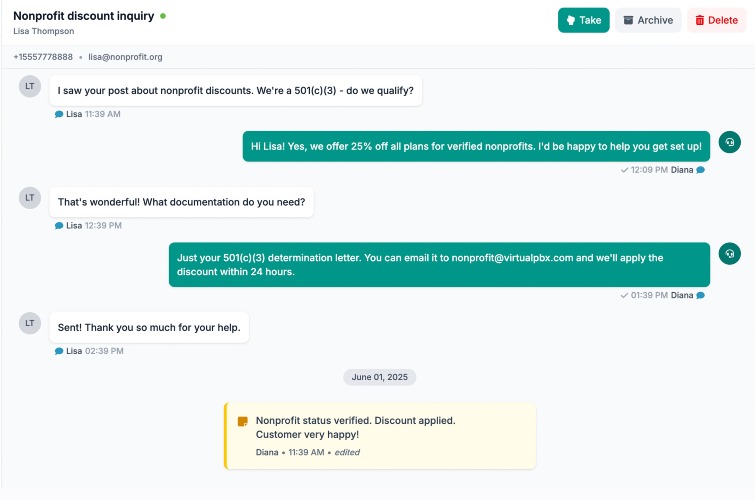755x500 pixels.
Task: Click the Lisa Thompson contact name
Action: [x=44, y=31]
